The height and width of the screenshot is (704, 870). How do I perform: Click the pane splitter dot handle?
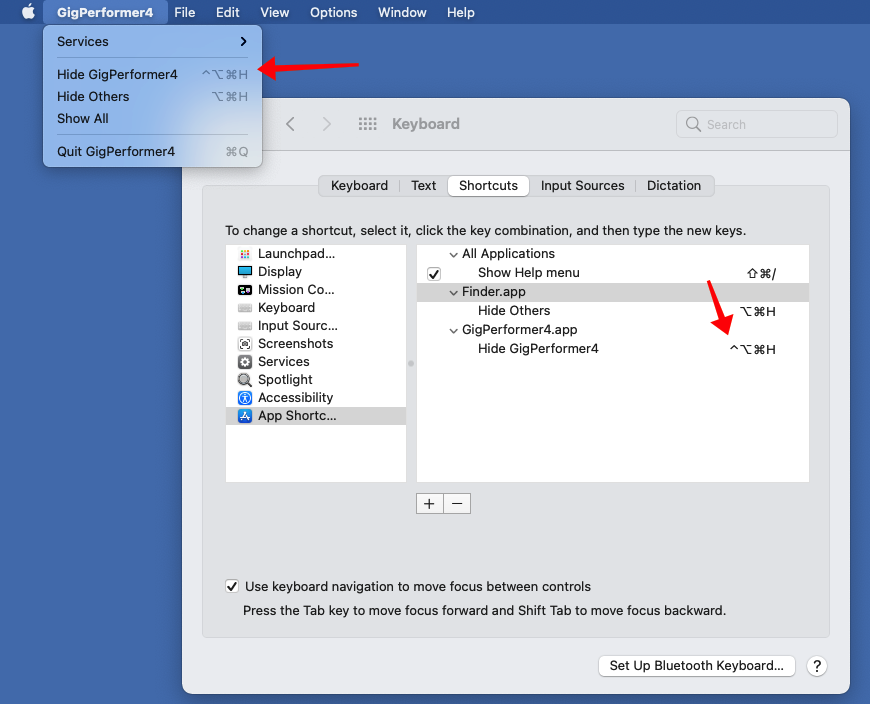(411, 363)
